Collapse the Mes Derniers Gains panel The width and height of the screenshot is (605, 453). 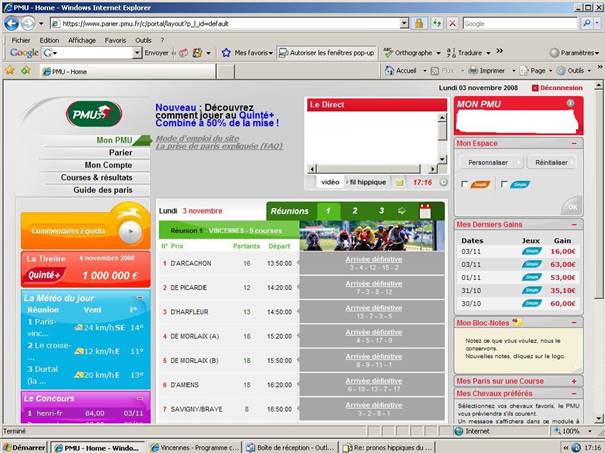(x=574, y=225)
